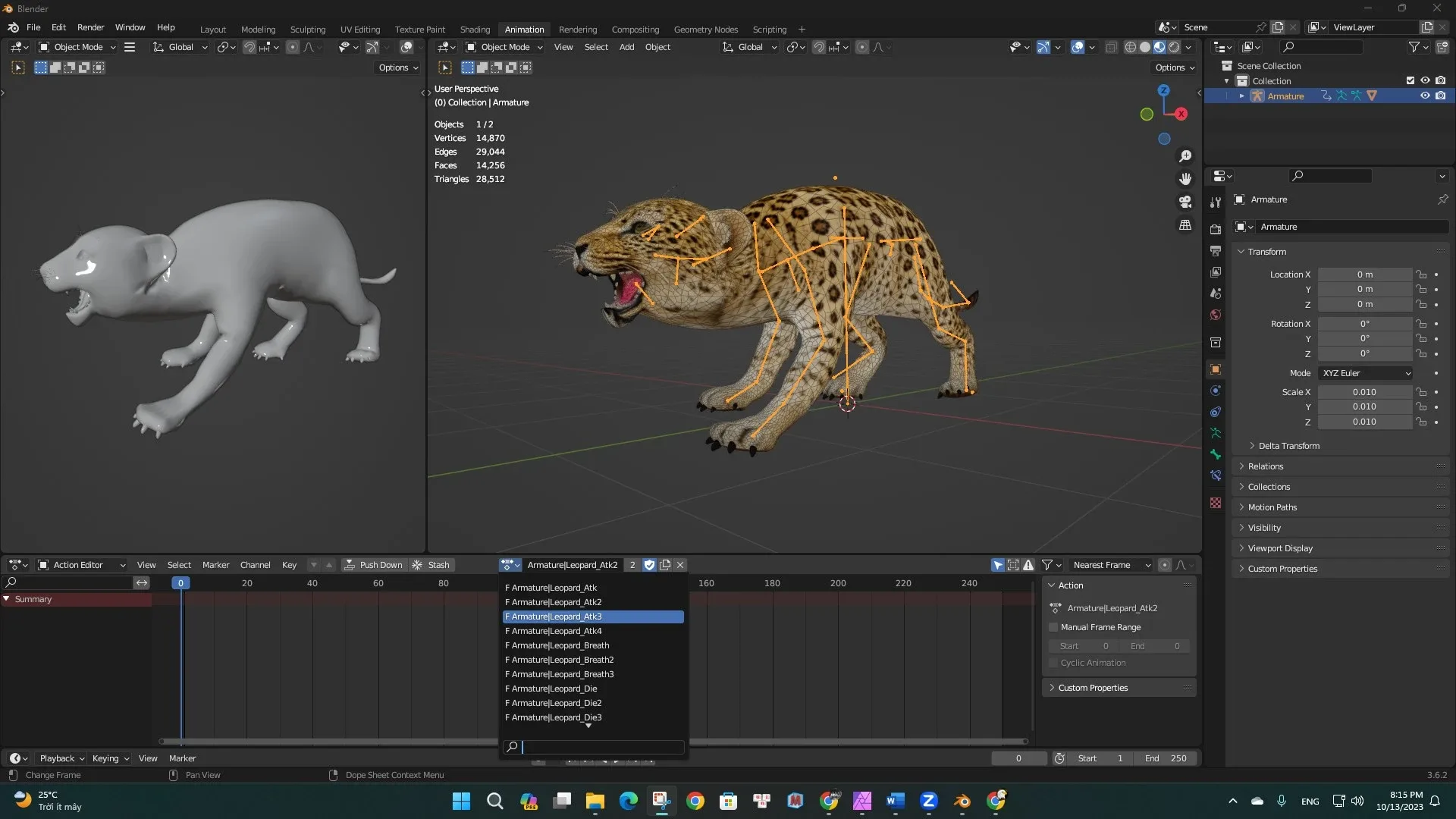Screen dimensions: 1456x819
Task: Toggle Only Show Selected in Action Editor
Action: click(x=998, y=565)
